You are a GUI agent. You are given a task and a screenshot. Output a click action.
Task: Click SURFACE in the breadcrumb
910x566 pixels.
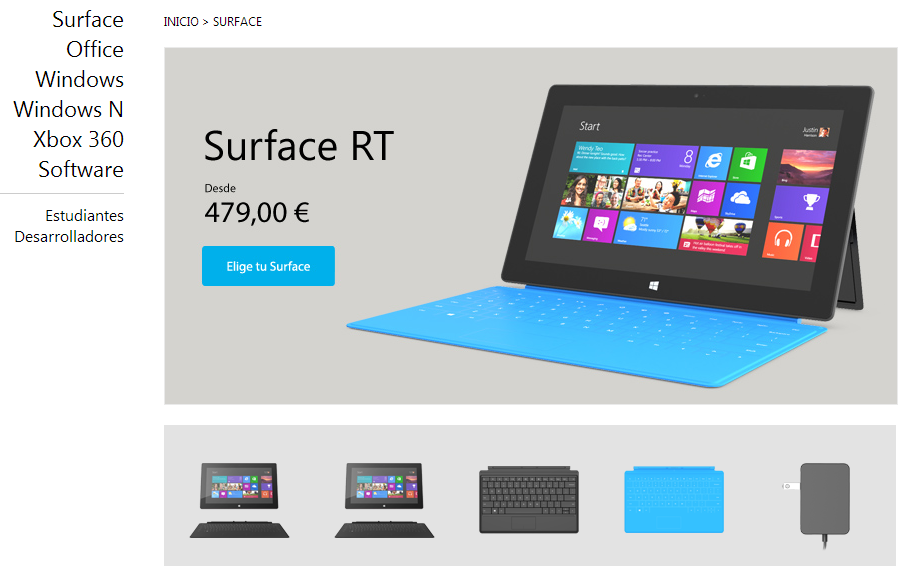pyautogui.click(x=237, y=22)
